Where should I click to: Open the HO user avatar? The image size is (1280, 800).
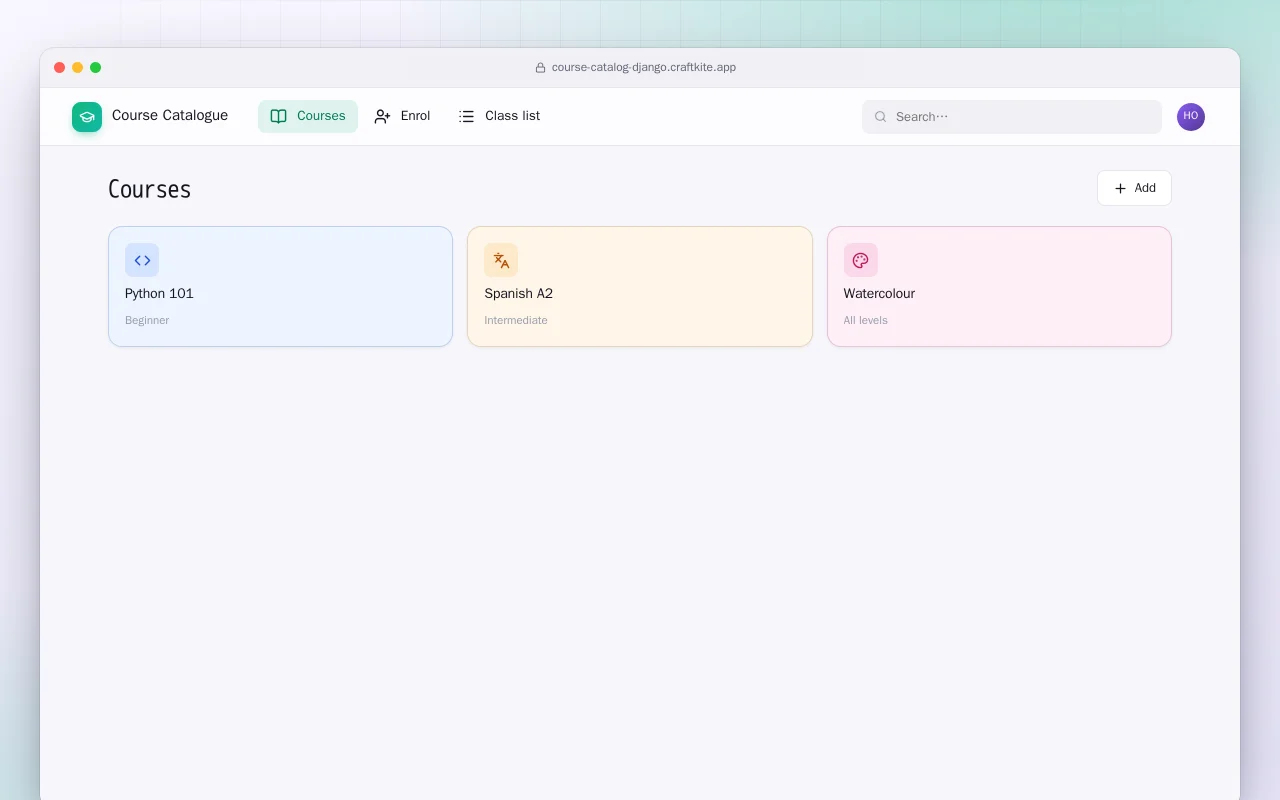coord(1191,117)
